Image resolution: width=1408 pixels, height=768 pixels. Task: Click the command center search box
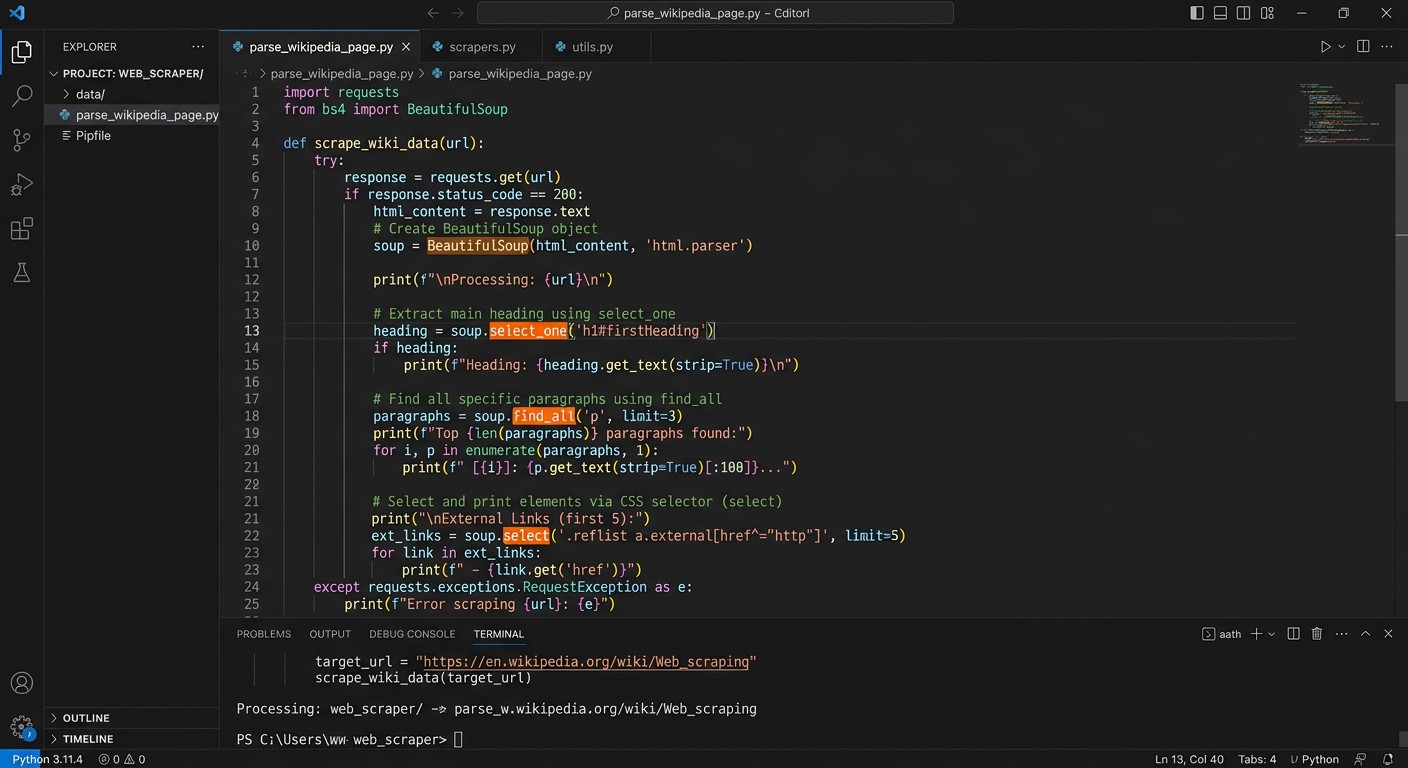tap(715, 13)
